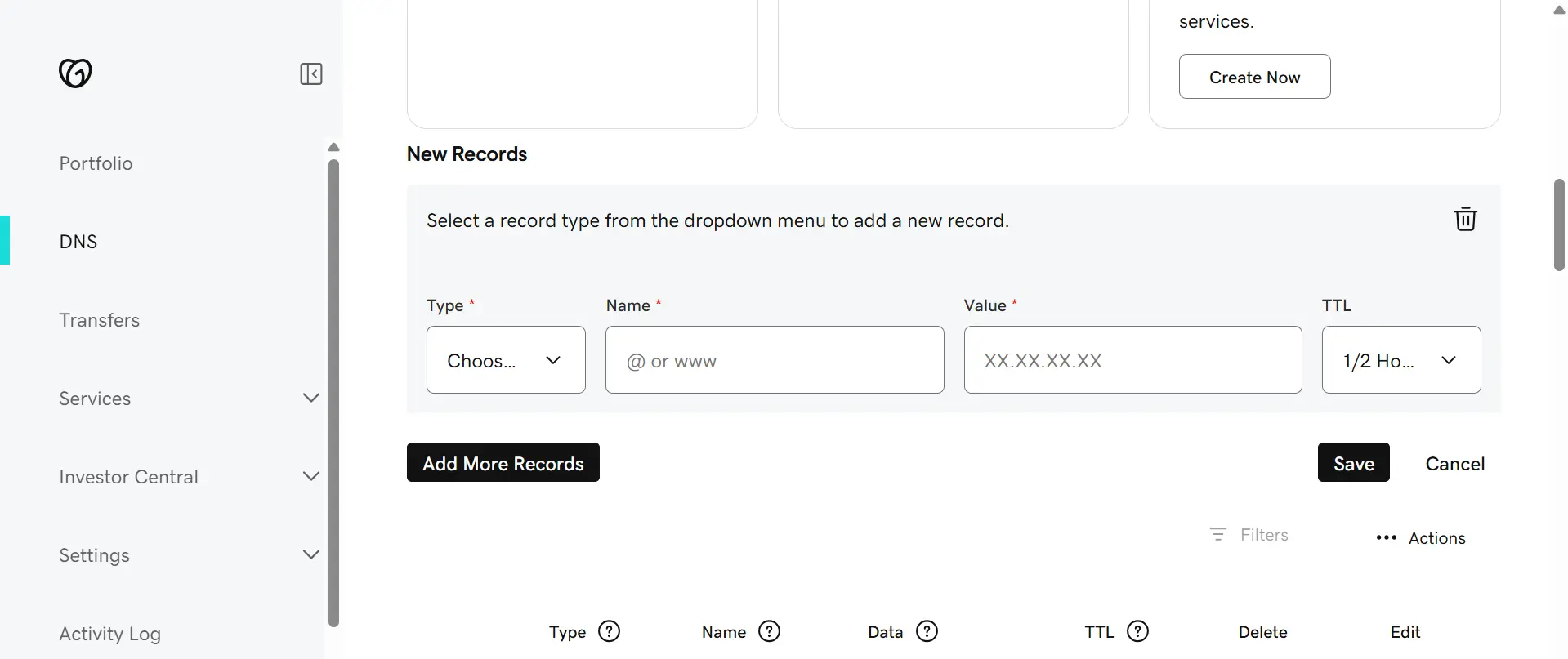Open the record Type dropdown
1568x659 pixels.
click(505, 359)
